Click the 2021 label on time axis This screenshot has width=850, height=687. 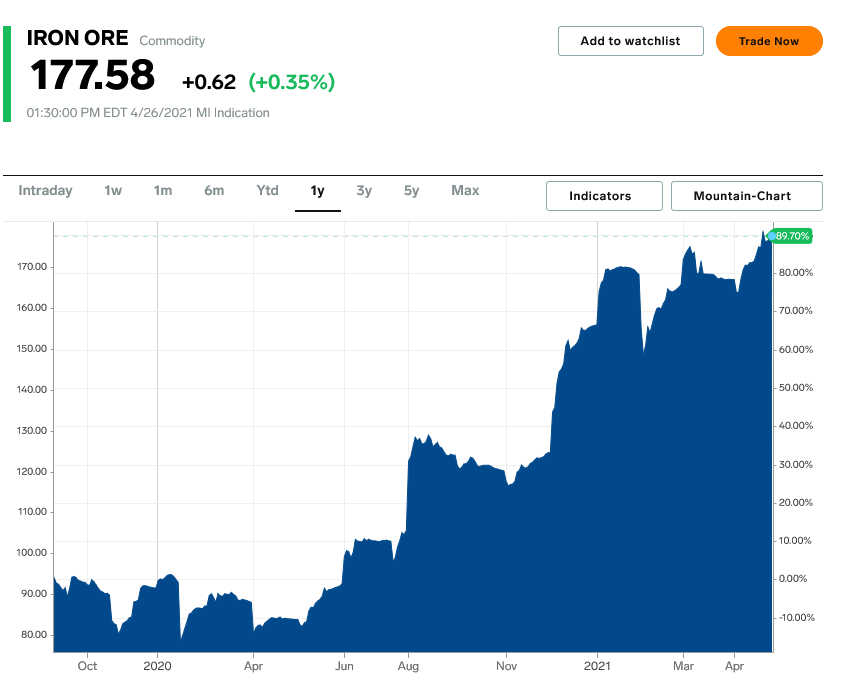[597, 665]
